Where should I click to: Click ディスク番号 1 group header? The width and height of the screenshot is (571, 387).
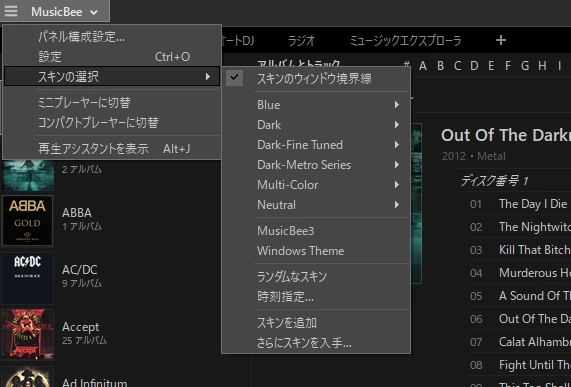click(x=494, y=181)
